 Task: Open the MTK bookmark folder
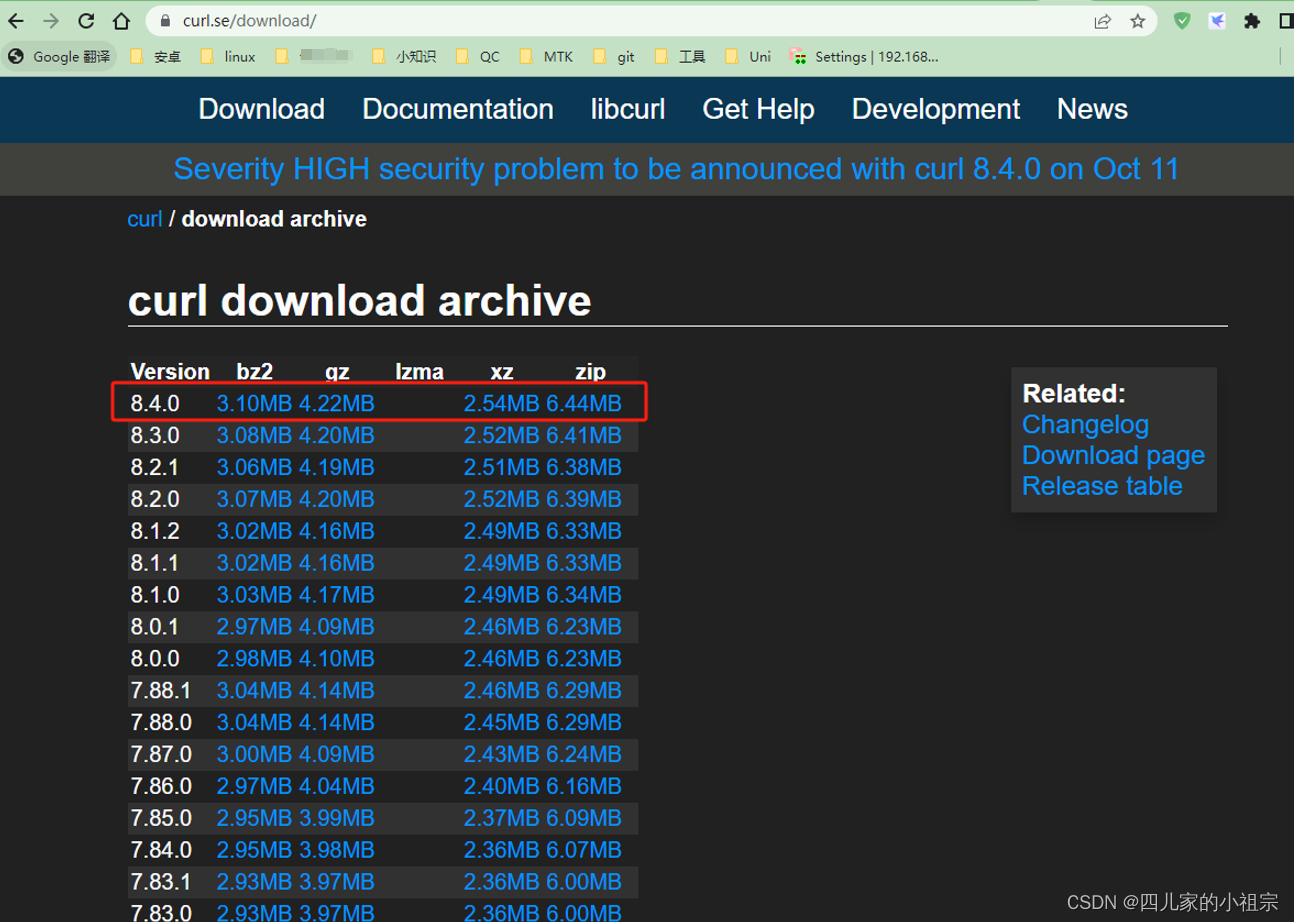pyautogui.click(x=547, y=57)
